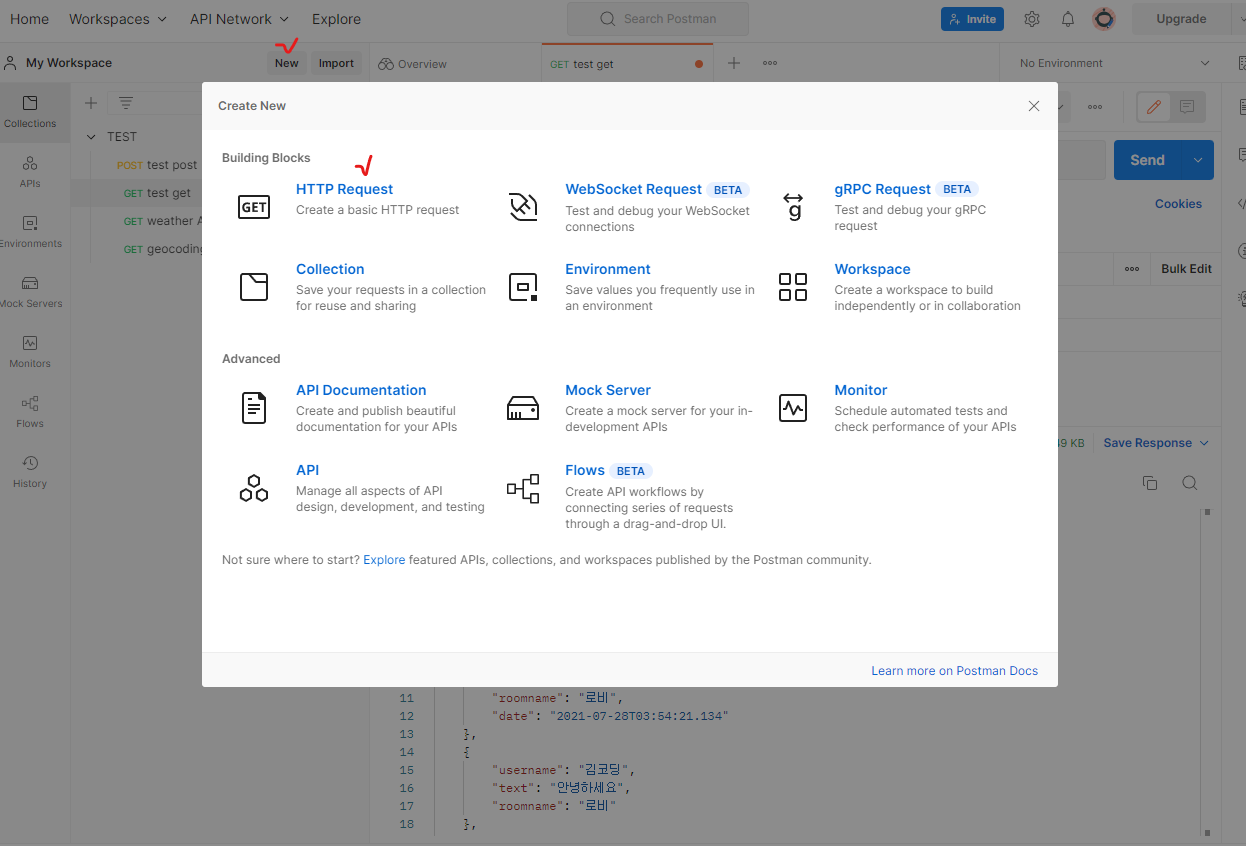Click the Import button
1246x846 pixels.
336,63
